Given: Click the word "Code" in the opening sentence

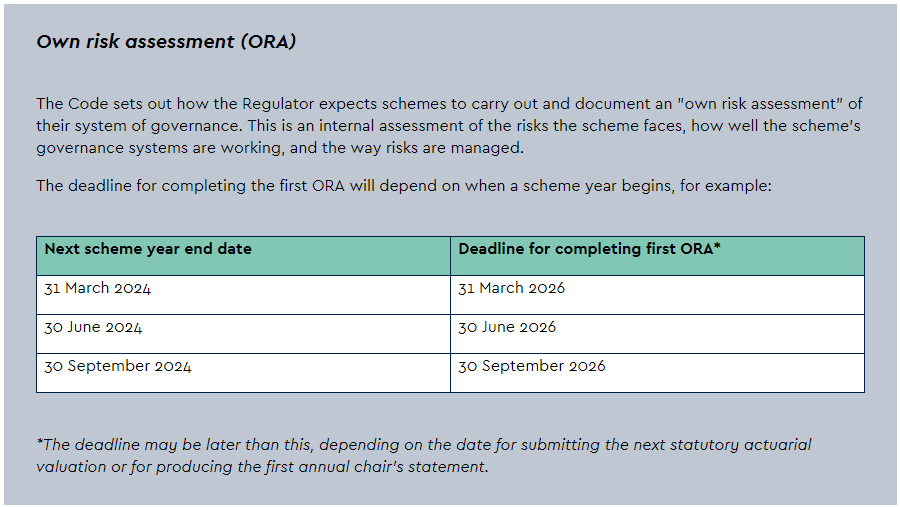Looking at the screenshot, I should tap(93, 104).
